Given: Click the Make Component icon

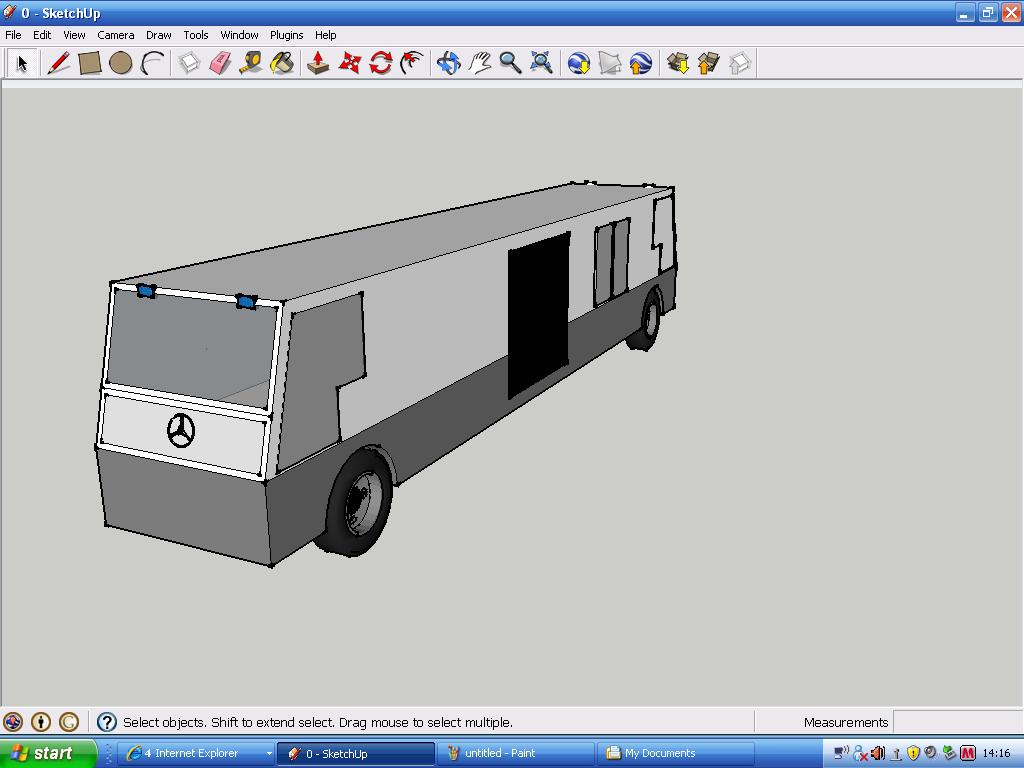Looking at the screenshot, I should point(189,63).
